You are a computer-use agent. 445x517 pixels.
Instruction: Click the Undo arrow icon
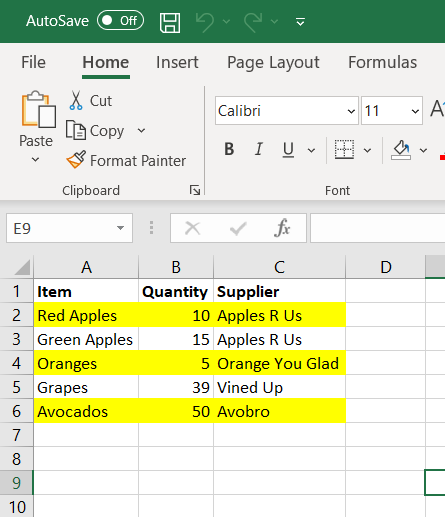click(x=205, y=22)
